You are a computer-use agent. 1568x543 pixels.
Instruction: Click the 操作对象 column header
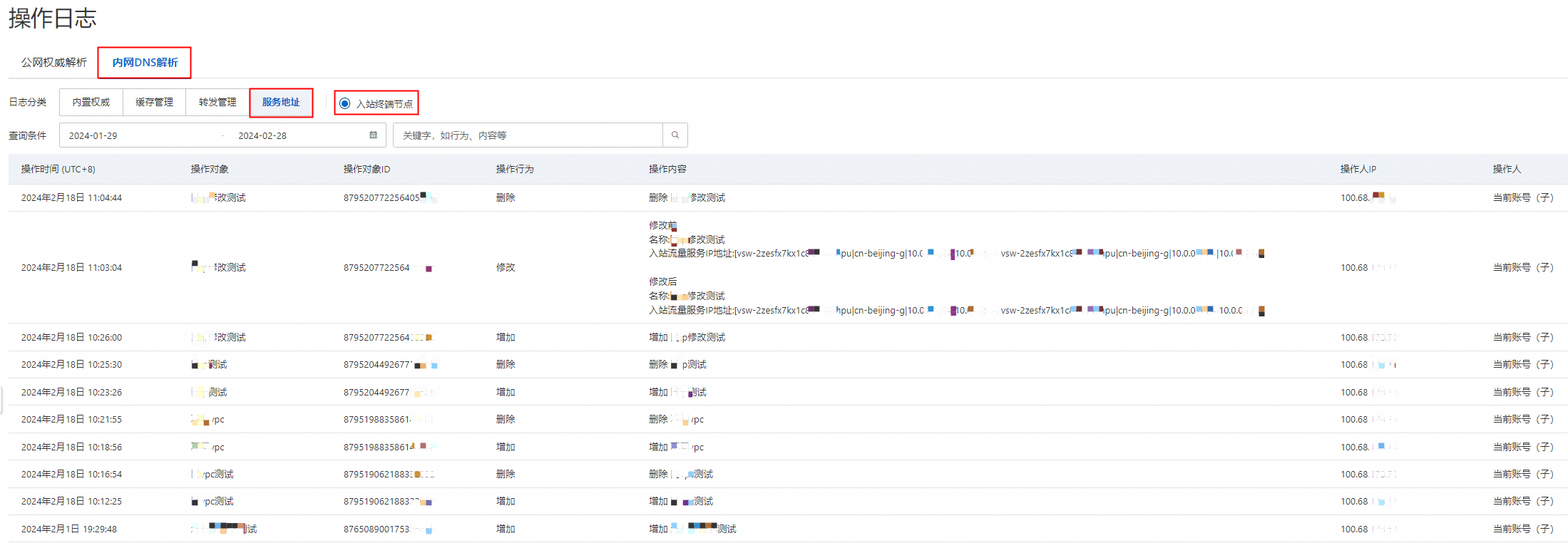tap(210, 169)
